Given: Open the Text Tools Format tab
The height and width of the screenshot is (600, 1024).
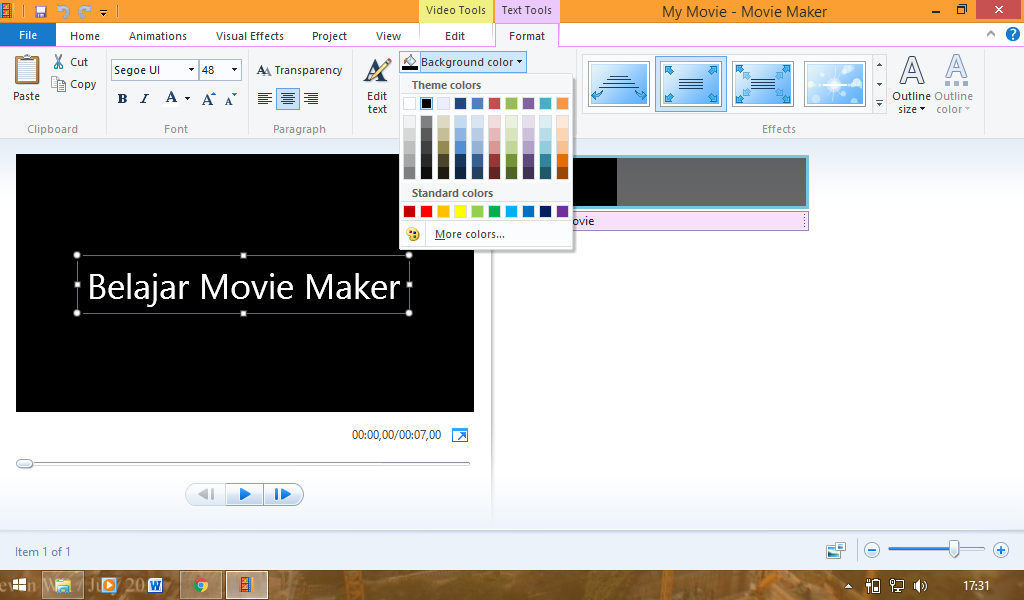Looking at the screenshot, I should tap(526, 36).
